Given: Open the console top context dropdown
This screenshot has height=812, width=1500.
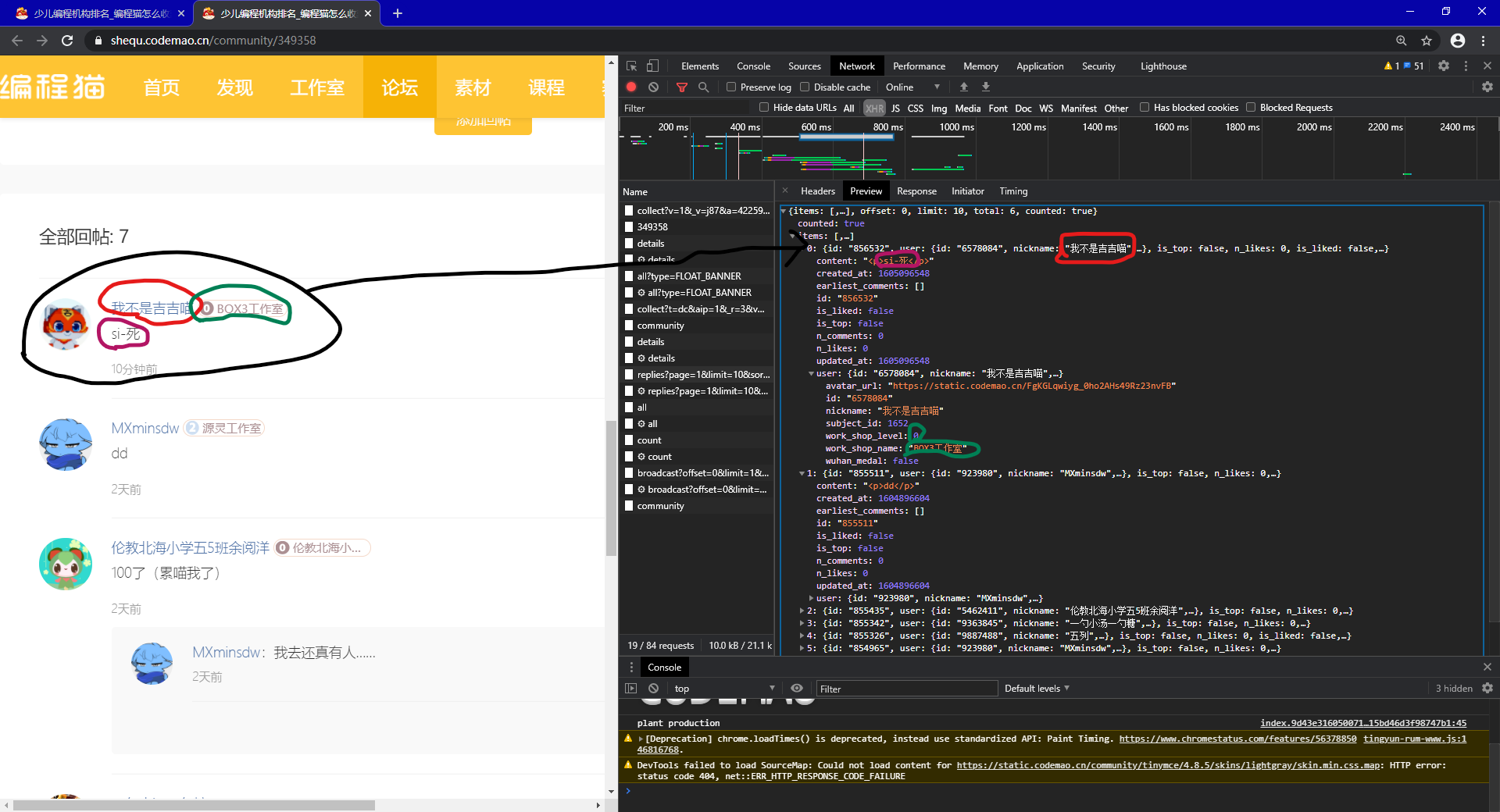Looking at the screenshot, I should 724,689.
